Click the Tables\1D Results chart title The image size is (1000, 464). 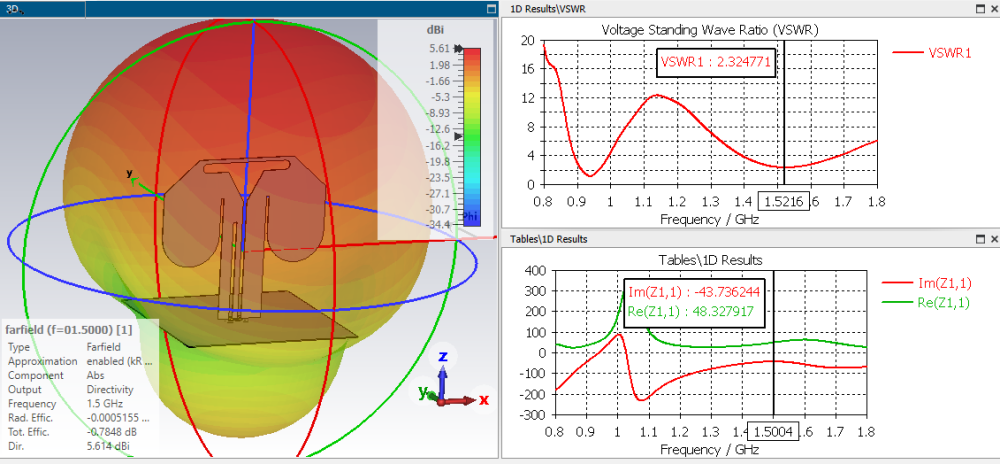710,259
